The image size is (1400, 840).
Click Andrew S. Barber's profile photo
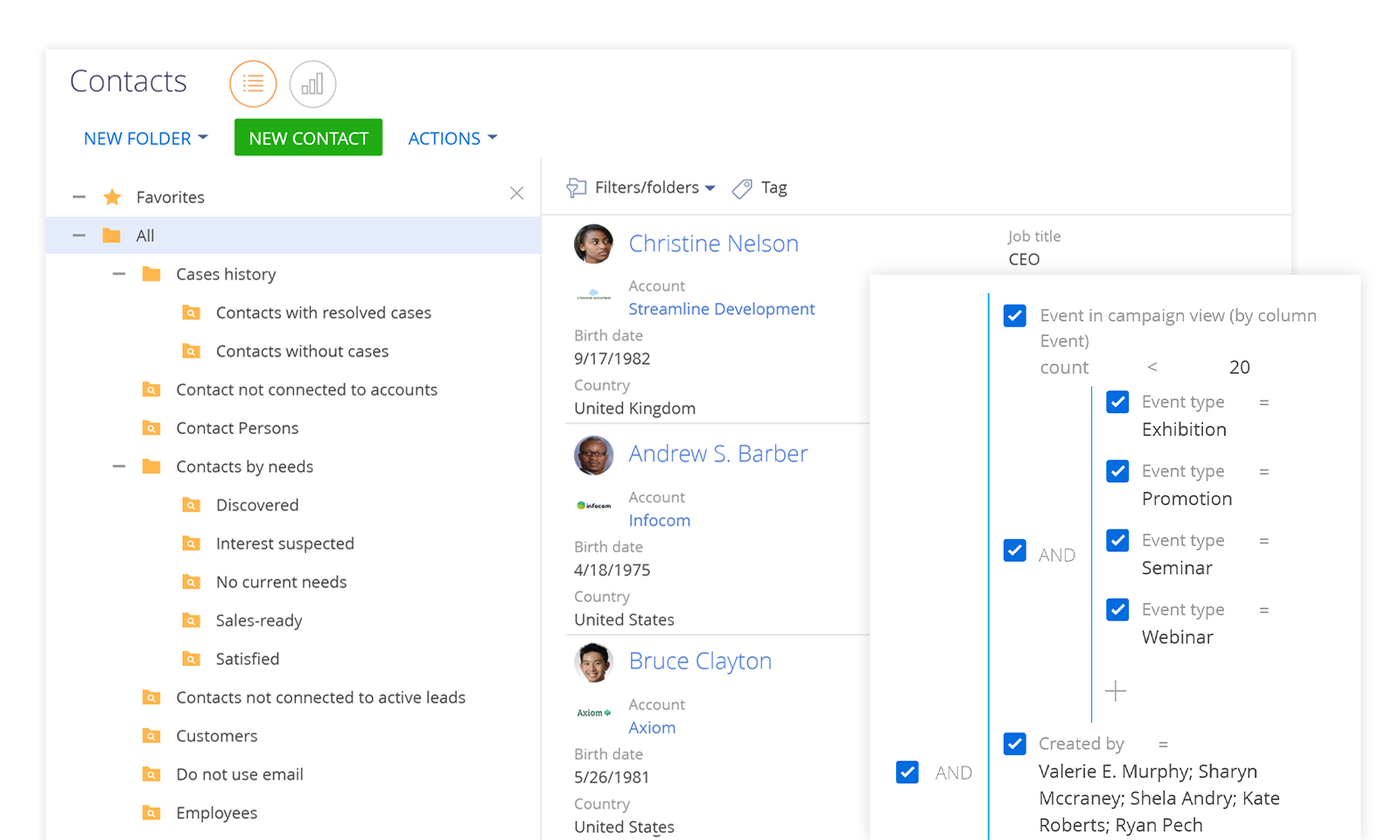point(594,456)
